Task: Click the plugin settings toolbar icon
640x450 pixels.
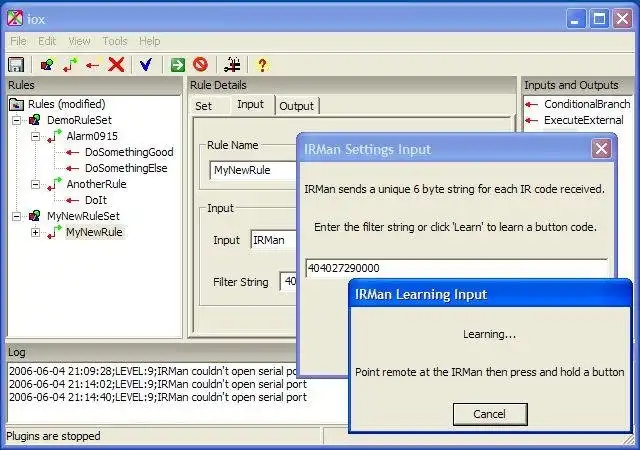Action: tap(232, 65)
